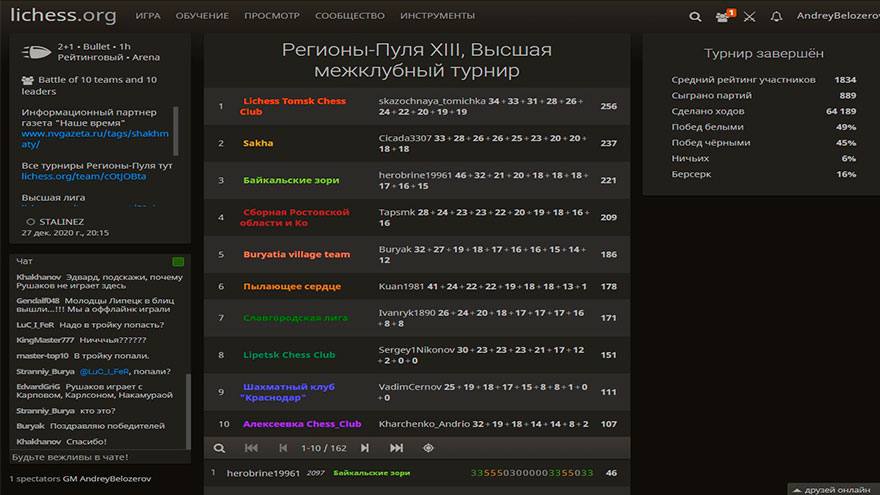Click the team battle icon near 'Battle of 10 teams'
This screenshot has width=880, height=495.
[x=28, y=80]
